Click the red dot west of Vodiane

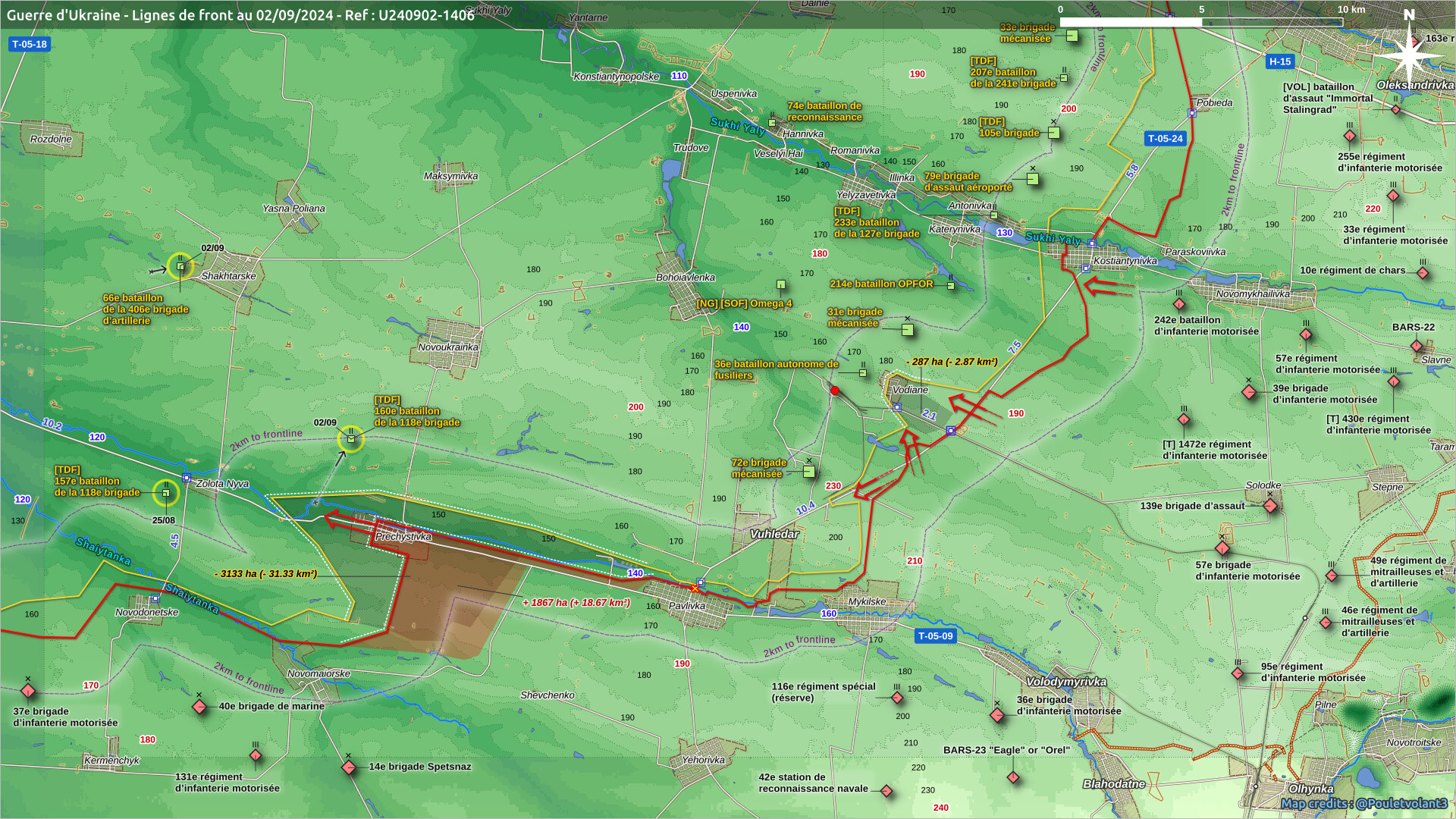point(835,391)
